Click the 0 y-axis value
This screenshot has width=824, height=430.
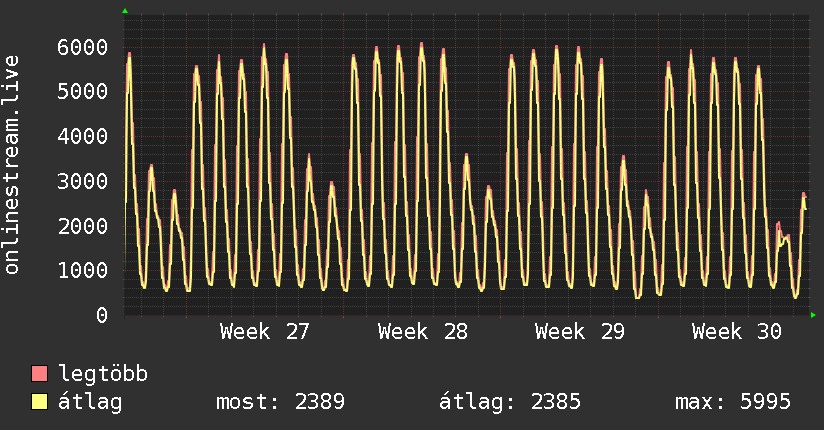[x=102, y=315]
